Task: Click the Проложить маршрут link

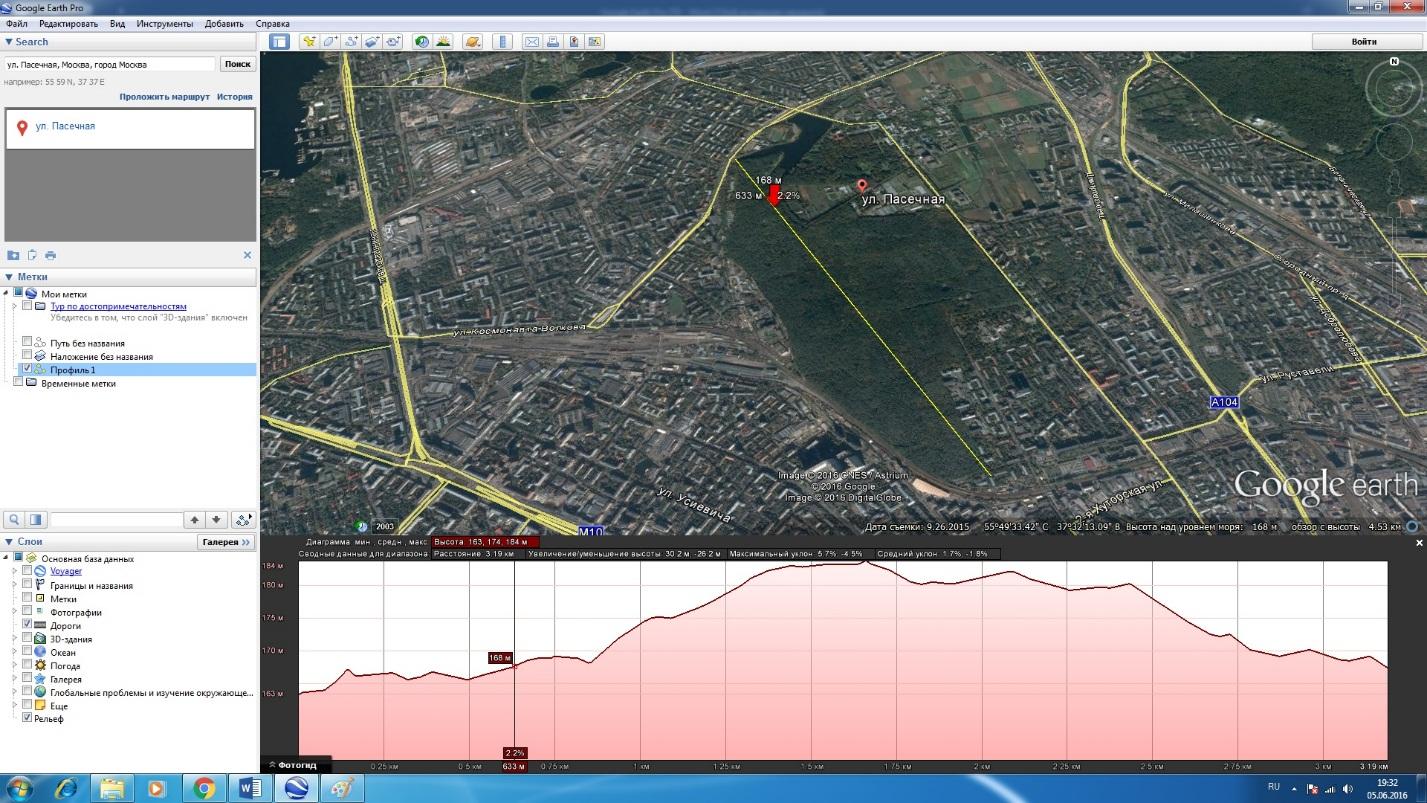Action: pos(164,97)
